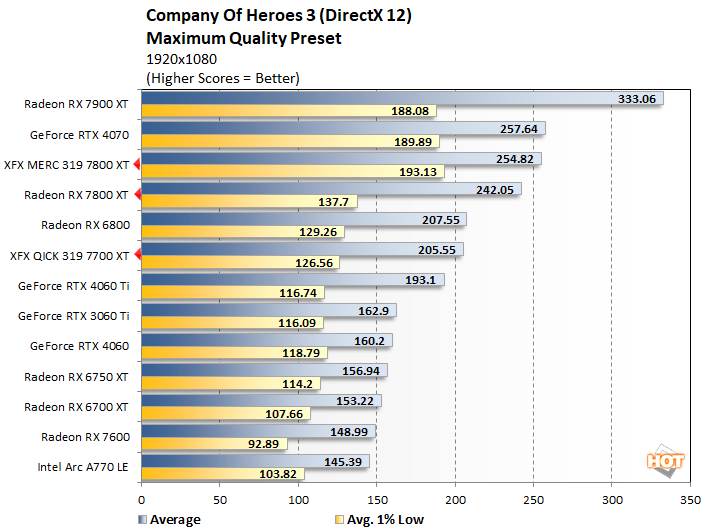Screen dimensions: 708x528
Task: Click the 193.13 1% low value
Action: (x=418, y=172)
